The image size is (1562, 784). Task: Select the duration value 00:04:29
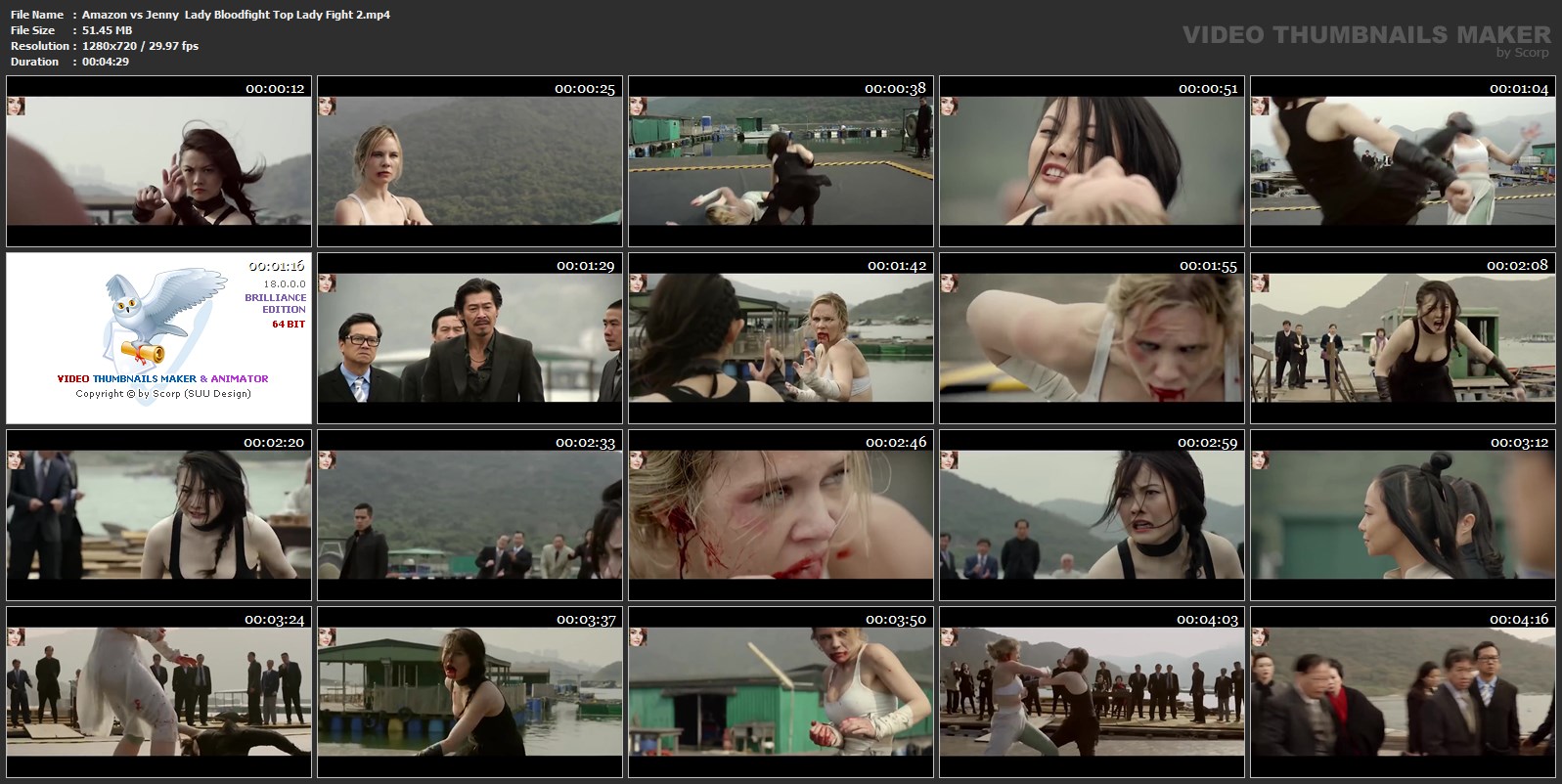pyautogui.click(x=106, y=62)
